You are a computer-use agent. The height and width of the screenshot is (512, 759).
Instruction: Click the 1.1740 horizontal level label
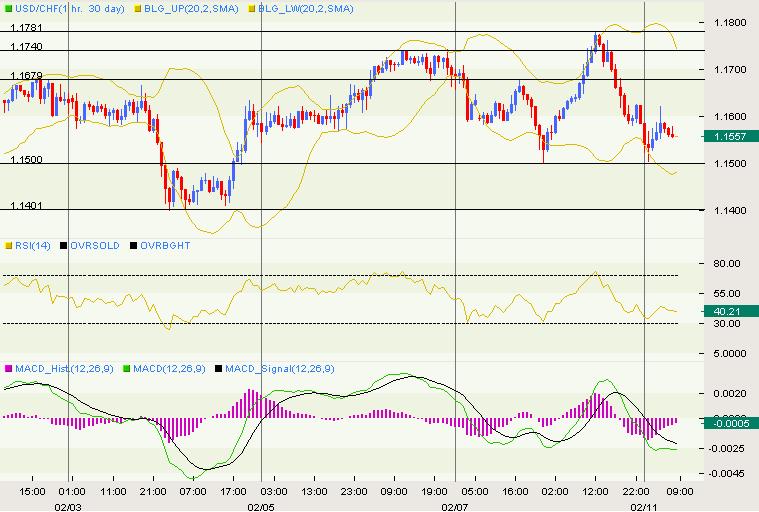[x=27, y=46]
